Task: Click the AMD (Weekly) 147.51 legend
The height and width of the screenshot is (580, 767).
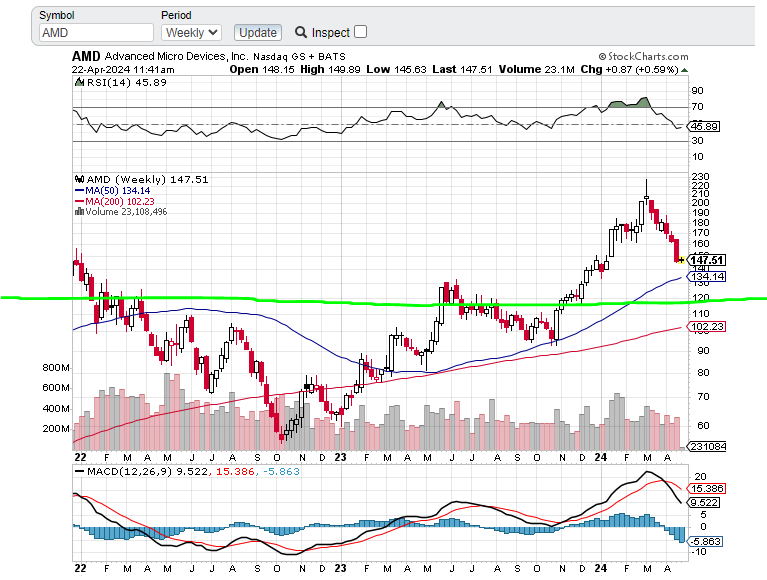Action: pyautogui.click(x=147, y=179)
